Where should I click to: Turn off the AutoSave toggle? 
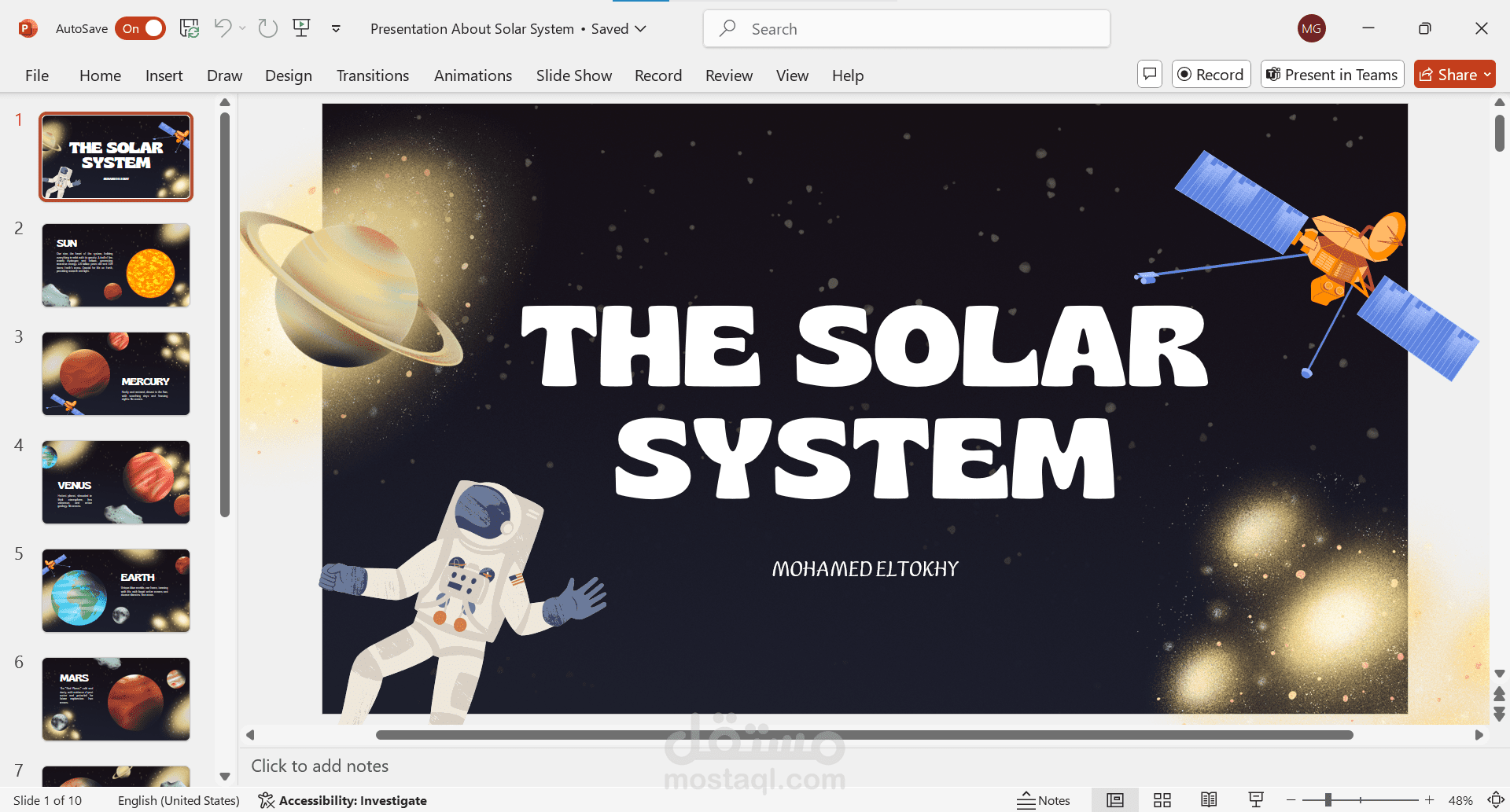(x=140, y=28)
